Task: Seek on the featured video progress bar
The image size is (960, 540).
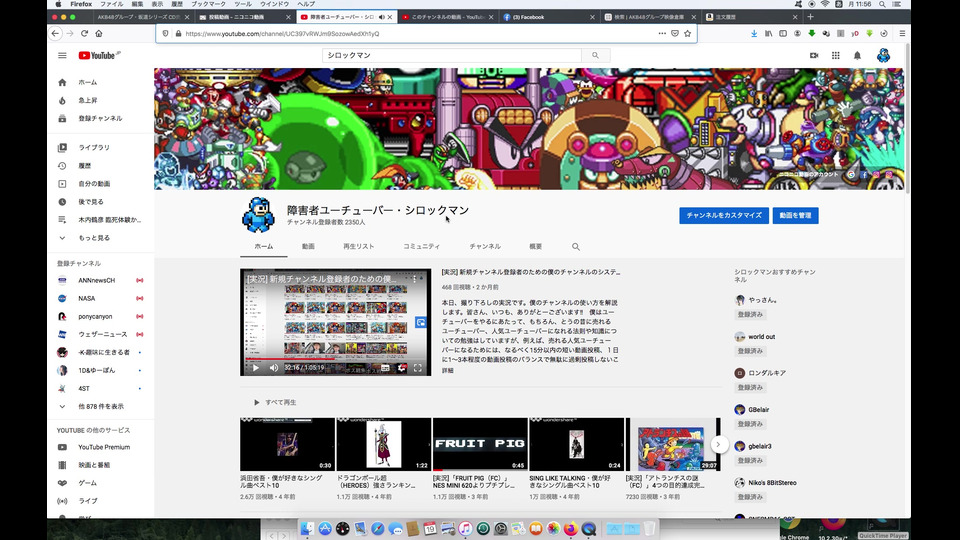Action: tap(336, 359)
